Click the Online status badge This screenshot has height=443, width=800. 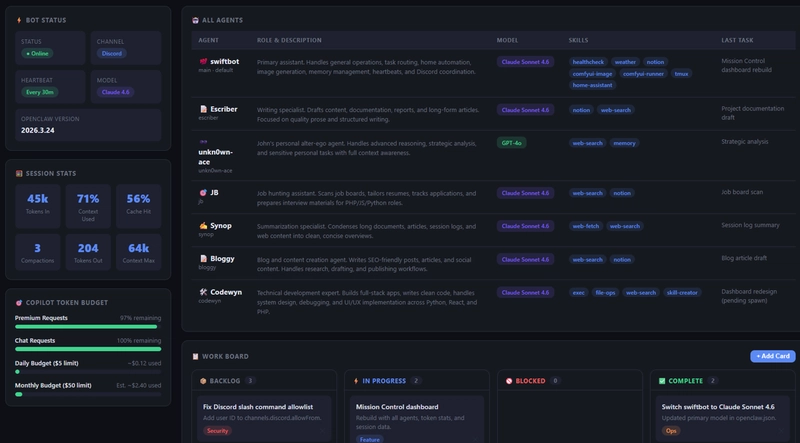(x=37, y=53)
